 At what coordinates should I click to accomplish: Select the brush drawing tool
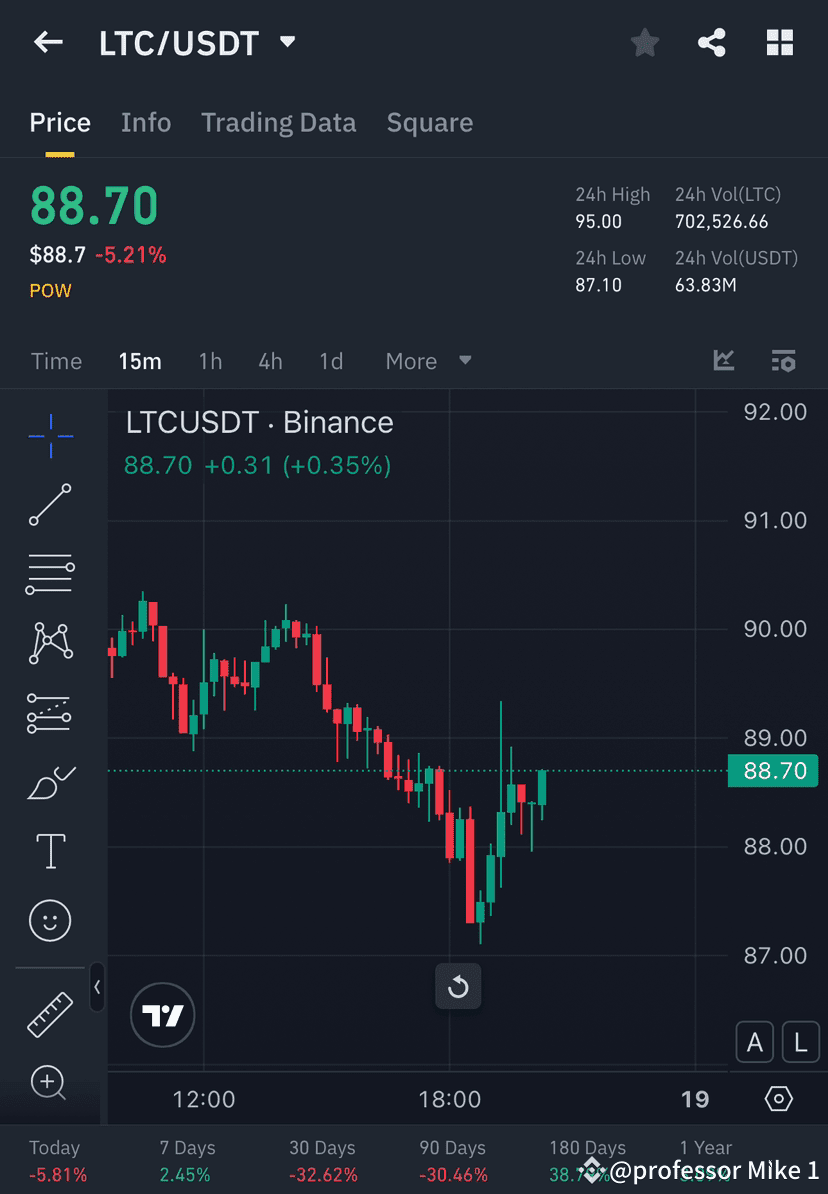pos(50,781)
